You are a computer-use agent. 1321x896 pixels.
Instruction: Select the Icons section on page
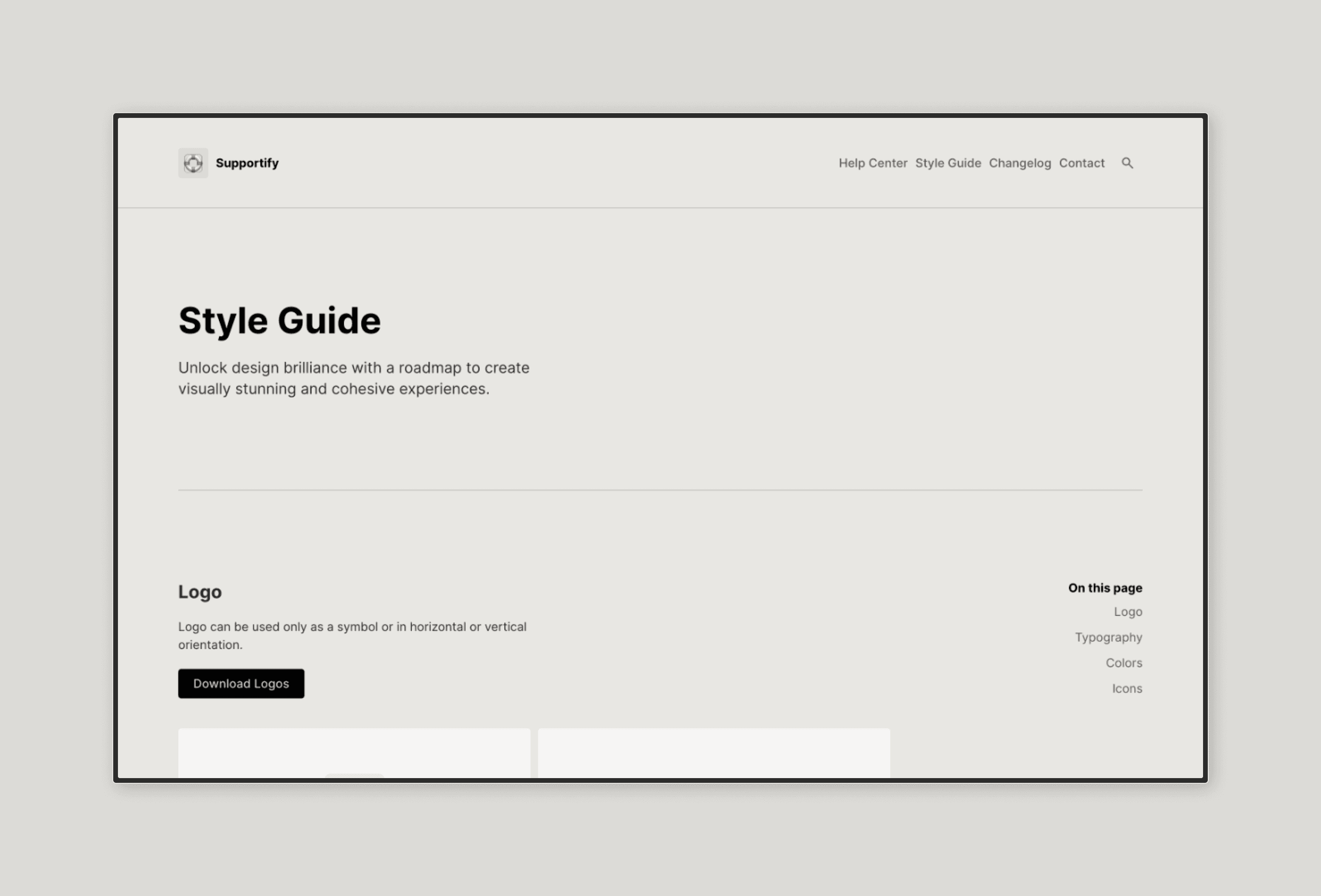[x=1127, y=688]
